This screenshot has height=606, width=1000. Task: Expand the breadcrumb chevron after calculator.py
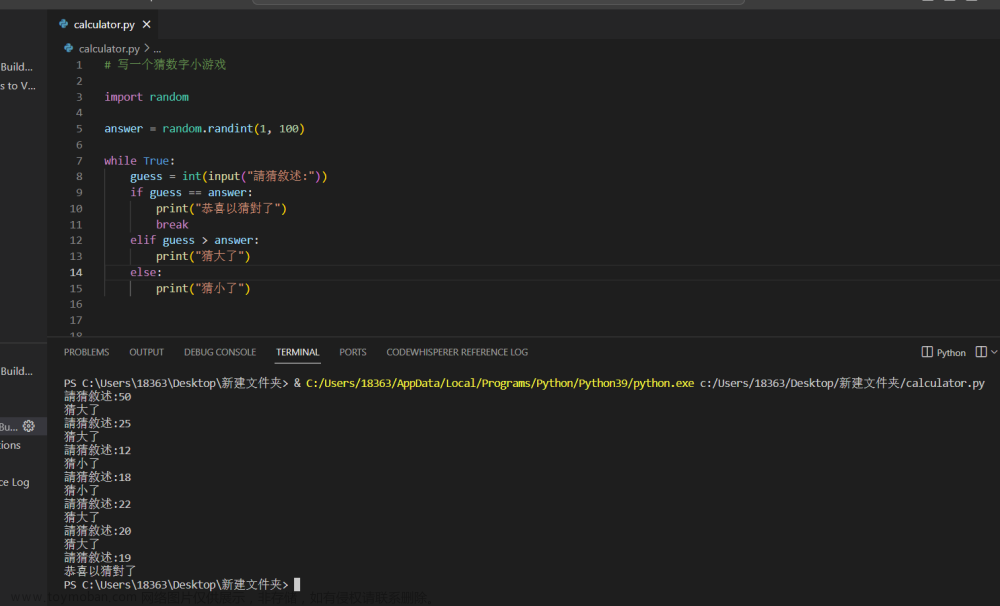click(x=147, y=48)
